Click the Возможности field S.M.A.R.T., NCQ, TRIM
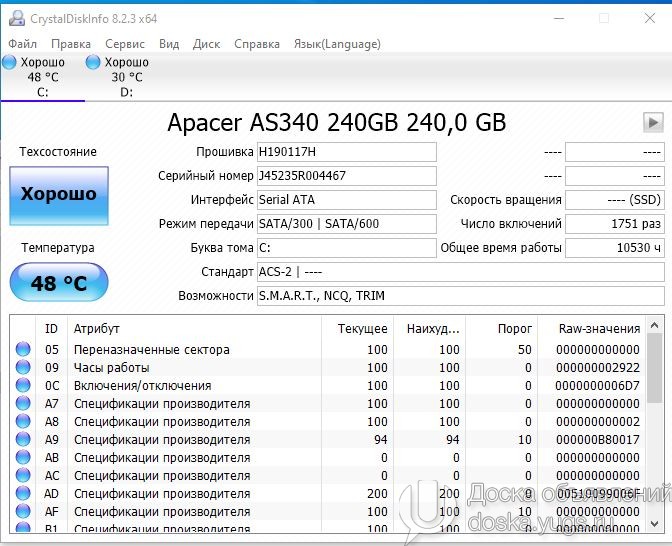This screenshot has height=546, width=672. pyautogui.click(x=461, y=296)
